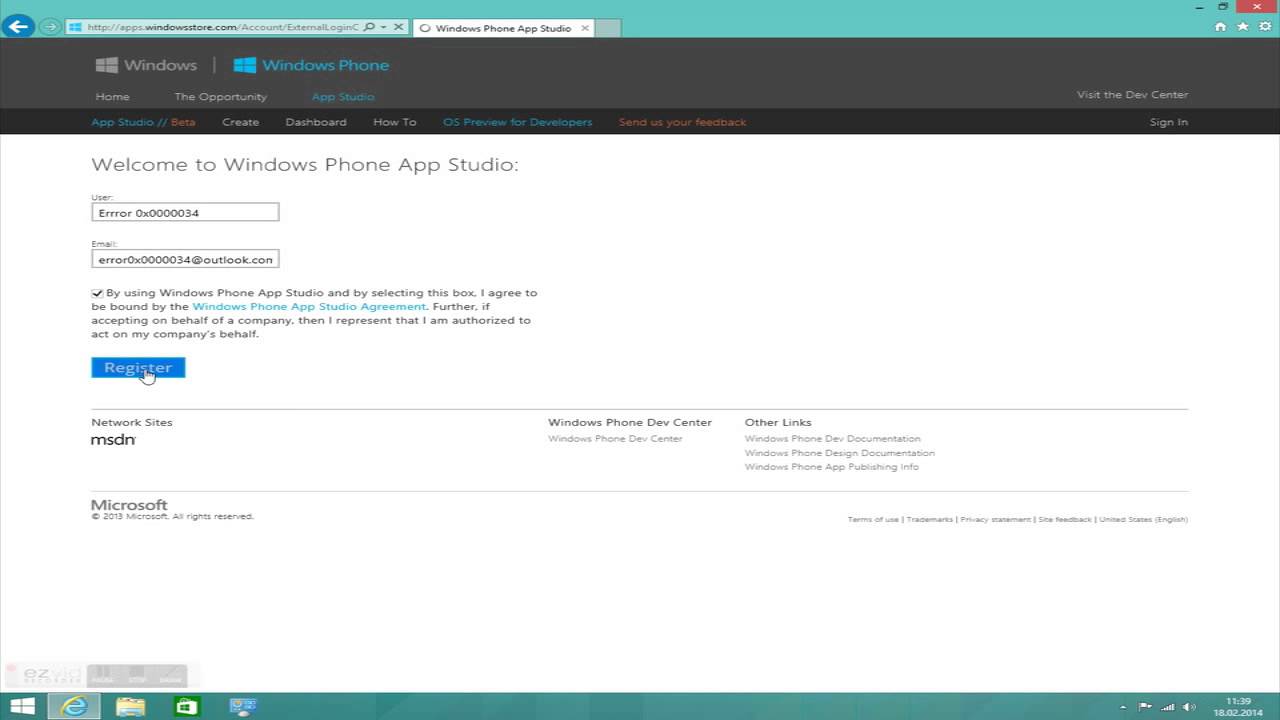Click the browser Home icon

1220,27
